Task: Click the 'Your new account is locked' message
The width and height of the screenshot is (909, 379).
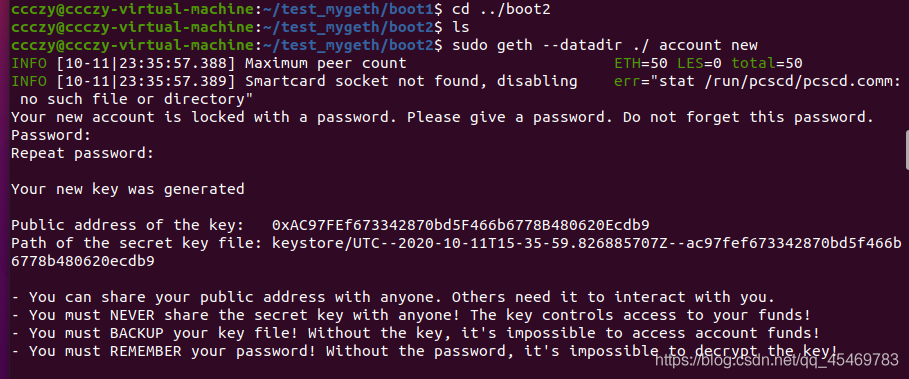Action: point(442,117)
